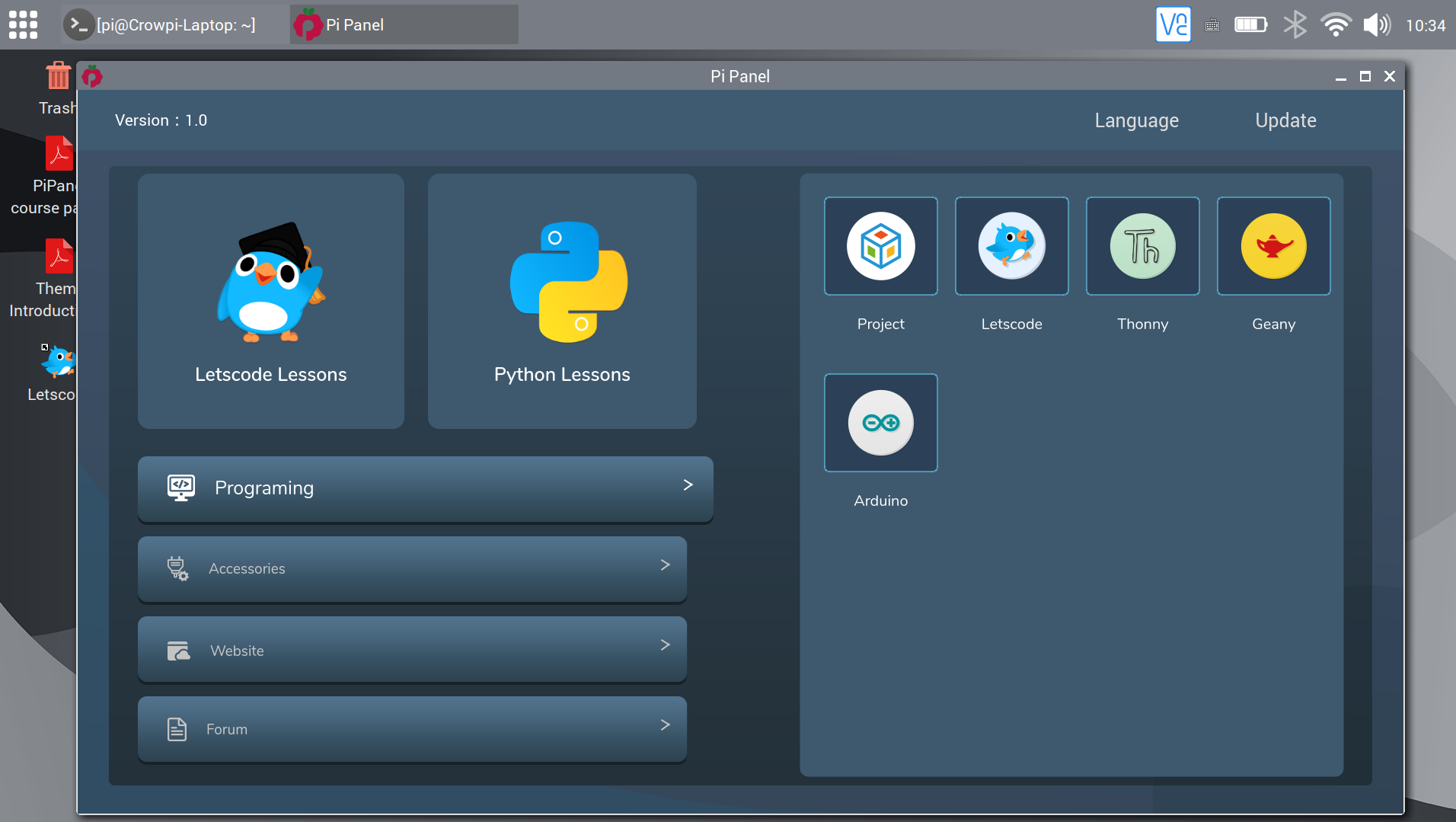Open the Bluetooth tray menu
The image size is (1456, 822).
[x=1295, y=24]
